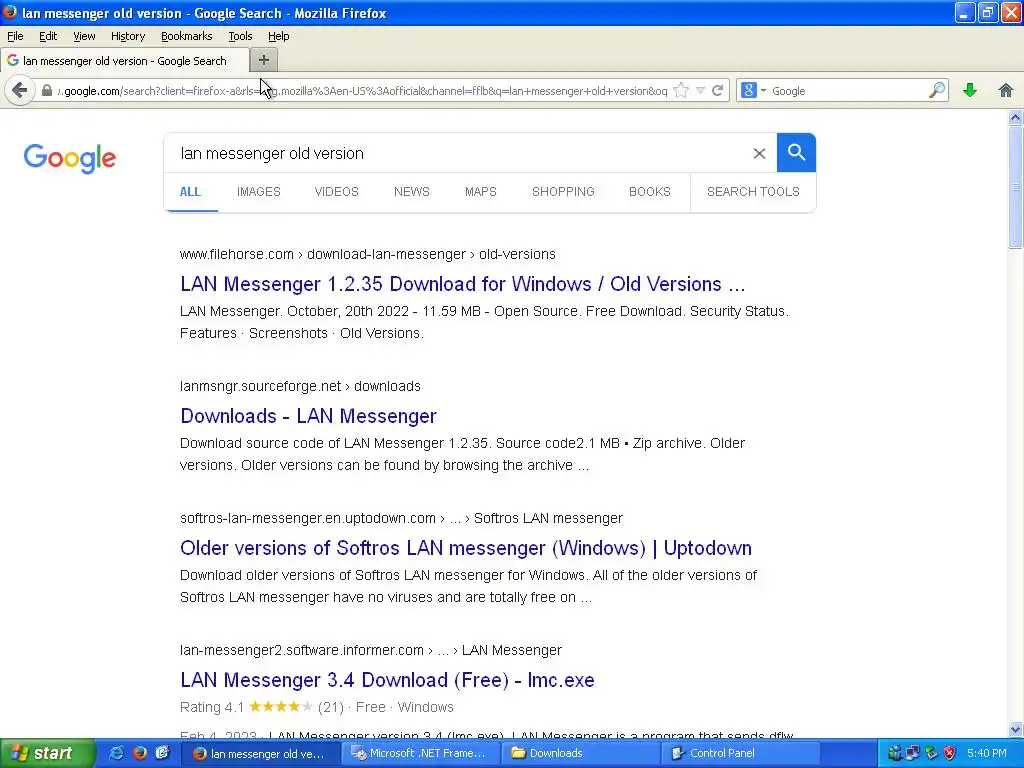The width and height of the screenshot is (1024, 768).
Task: Click the network computers tray icon
Action: pos(912,753)
